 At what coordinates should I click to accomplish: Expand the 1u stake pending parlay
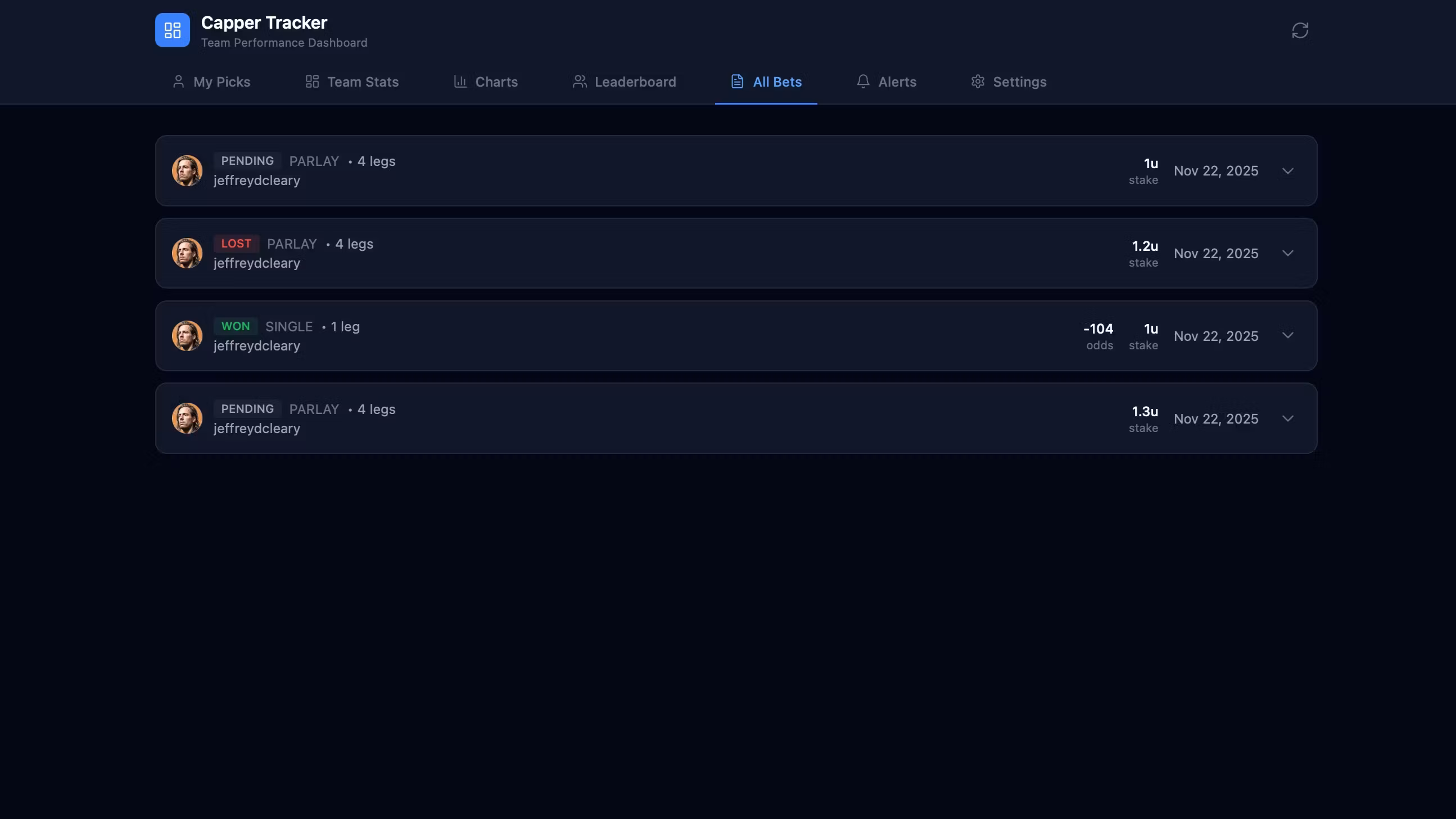(x=1287, y=171)
